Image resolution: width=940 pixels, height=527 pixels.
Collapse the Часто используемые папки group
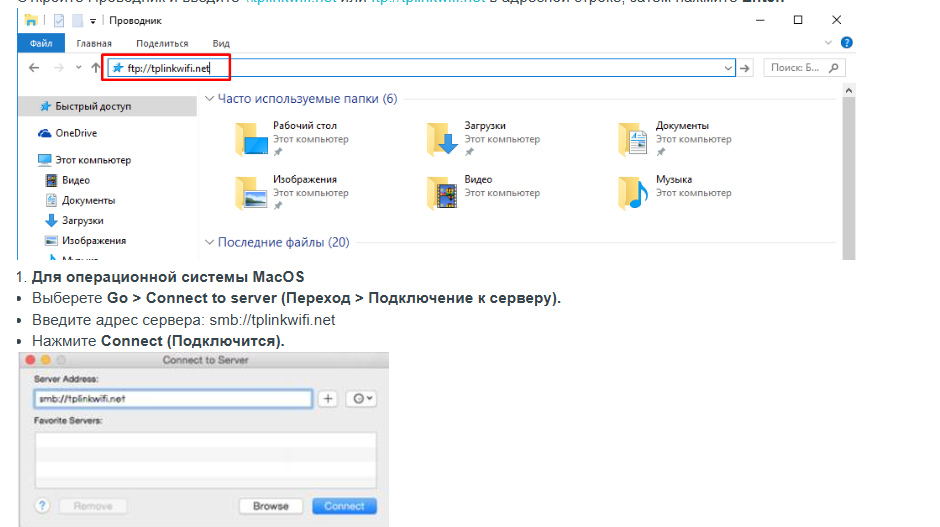point(209,98)
